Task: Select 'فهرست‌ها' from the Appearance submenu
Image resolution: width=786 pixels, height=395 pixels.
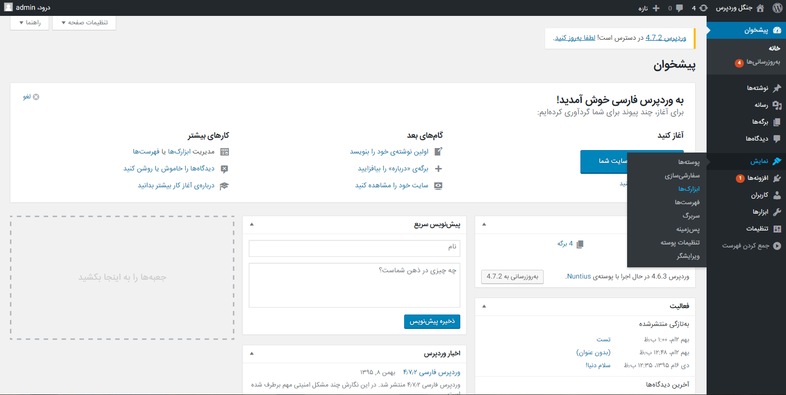Action: (687, 203)
